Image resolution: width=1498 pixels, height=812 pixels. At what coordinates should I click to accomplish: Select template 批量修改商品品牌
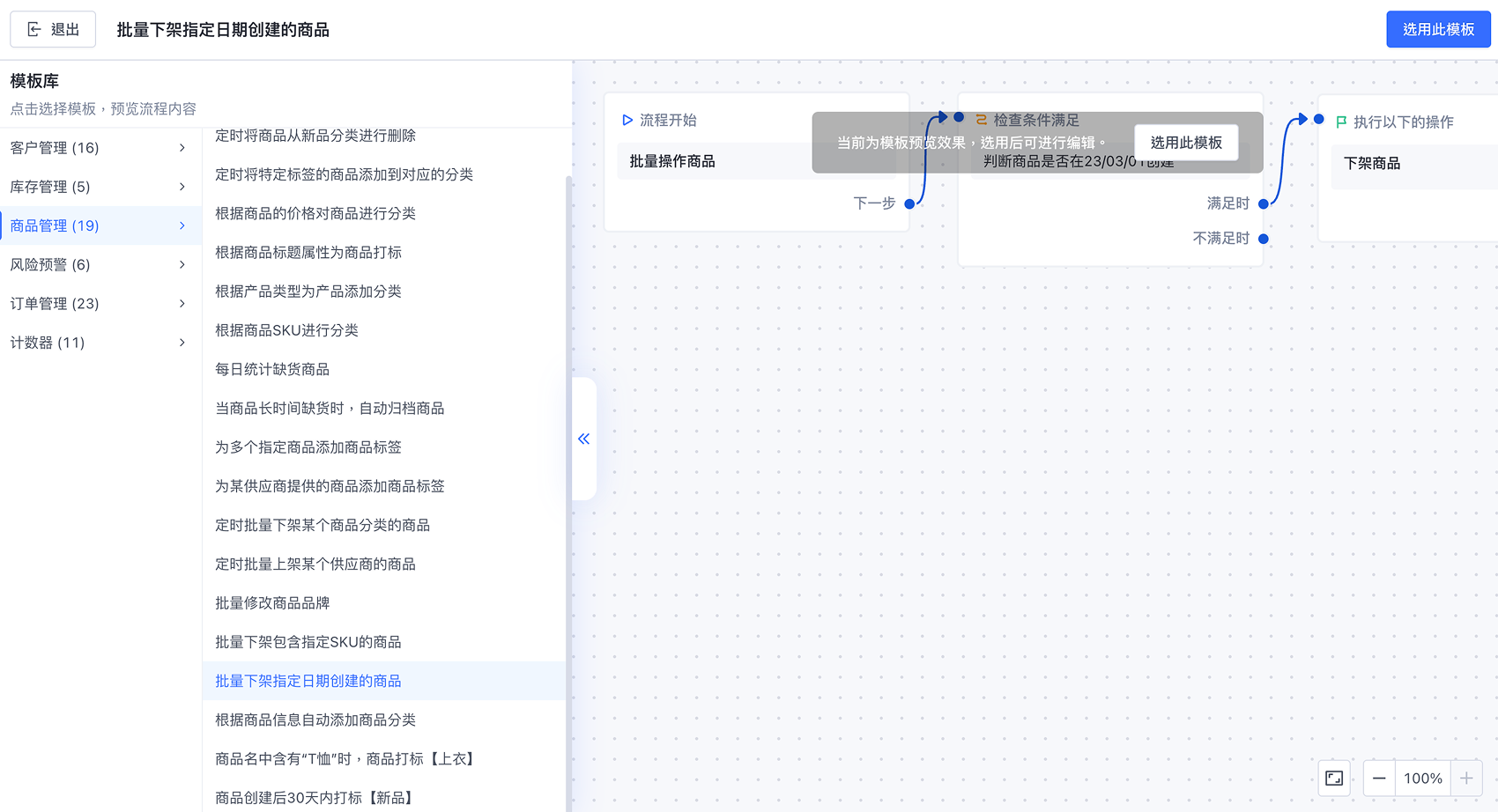click(x=384, y=602)
